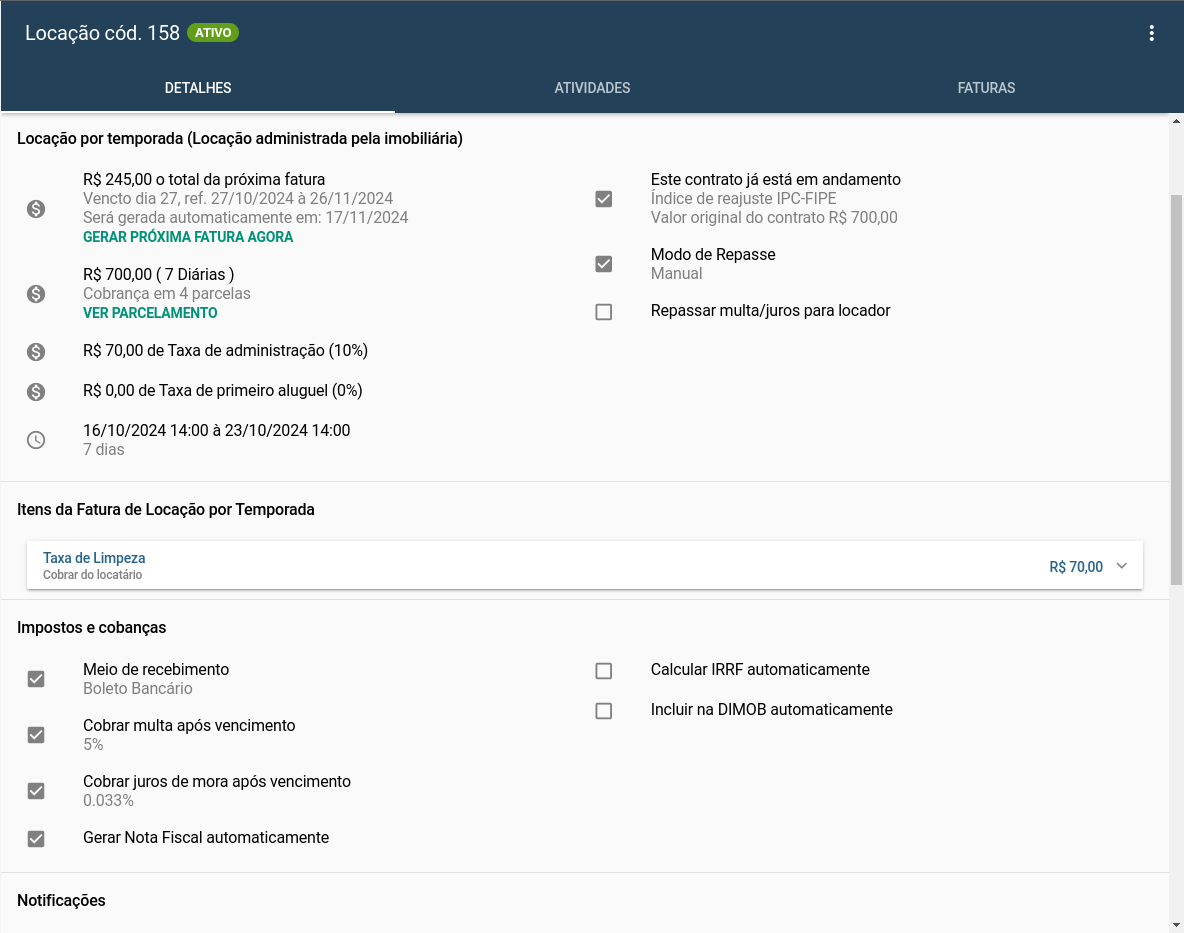This screenshot has width=1184, height=933.
Task: Click the clock icon beside rental period
Action: click(35, 440)
